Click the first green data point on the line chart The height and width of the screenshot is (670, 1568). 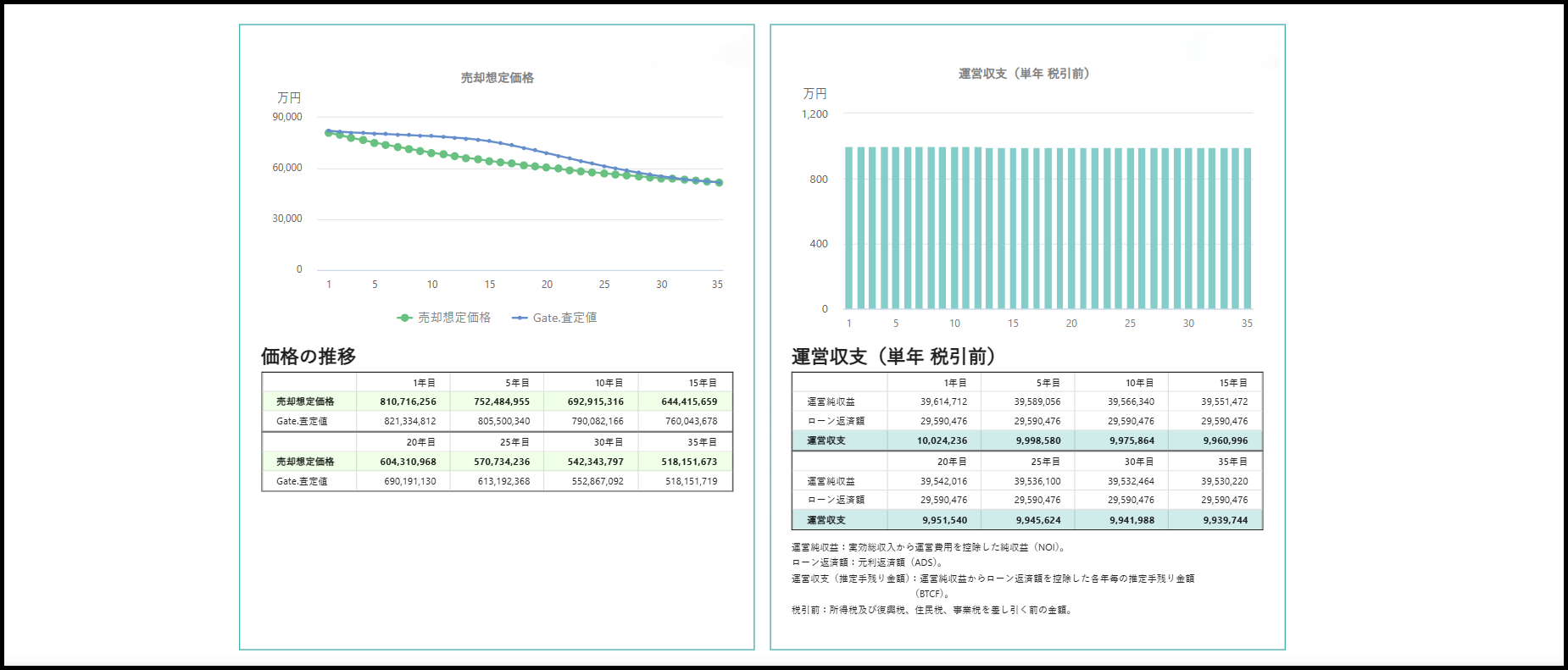point(329,133)
